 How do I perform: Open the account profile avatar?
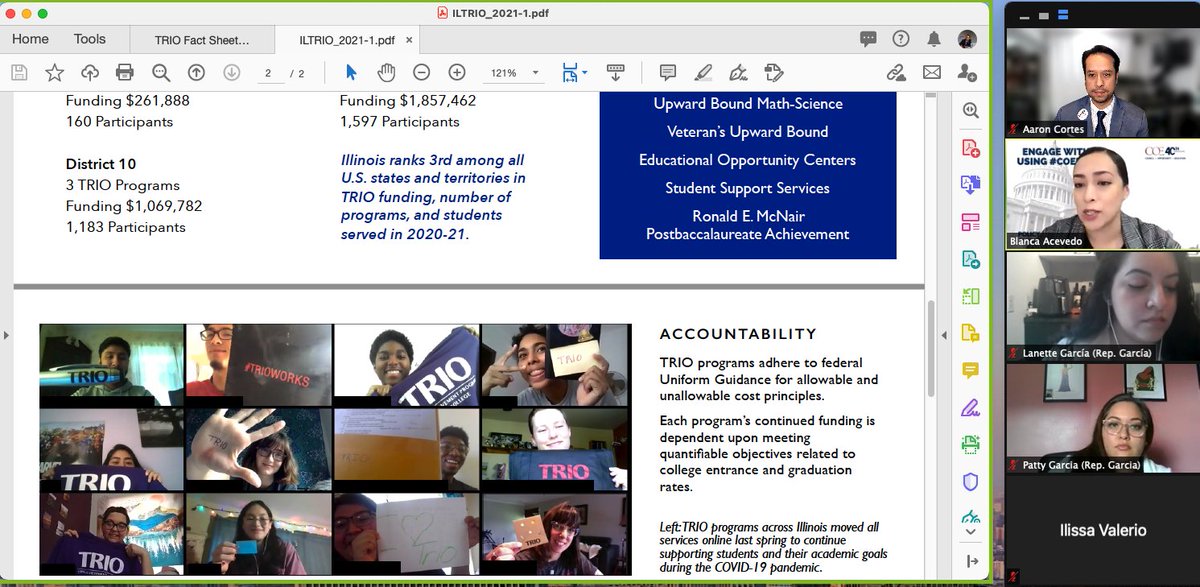pyautogui.click(x=966, y=39)
